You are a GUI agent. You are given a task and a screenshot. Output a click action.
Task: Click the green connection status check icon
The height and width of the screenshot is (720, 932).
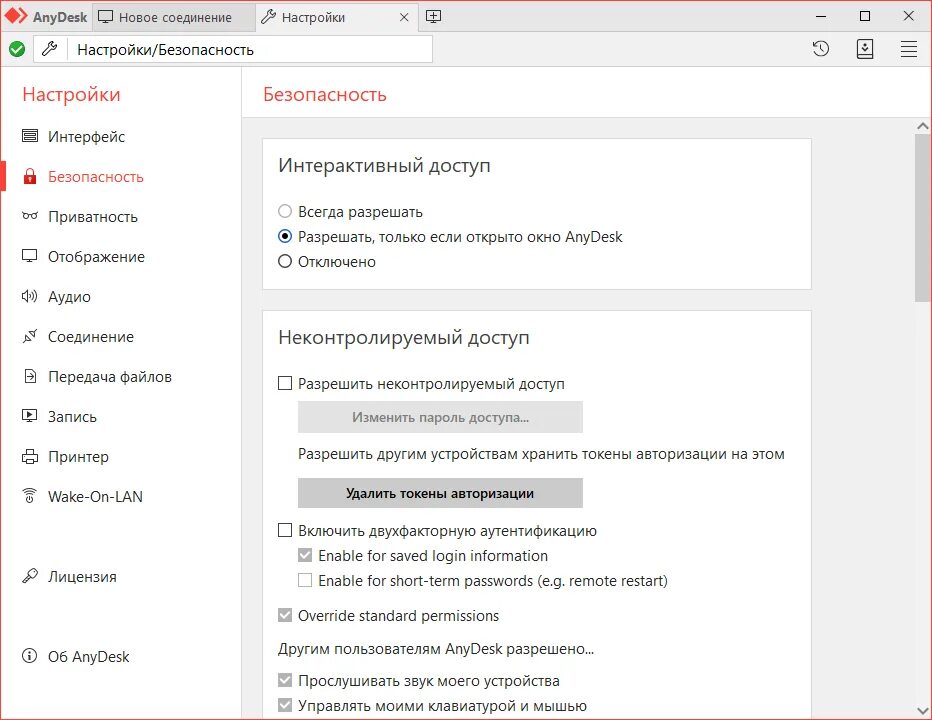[17, 49]
